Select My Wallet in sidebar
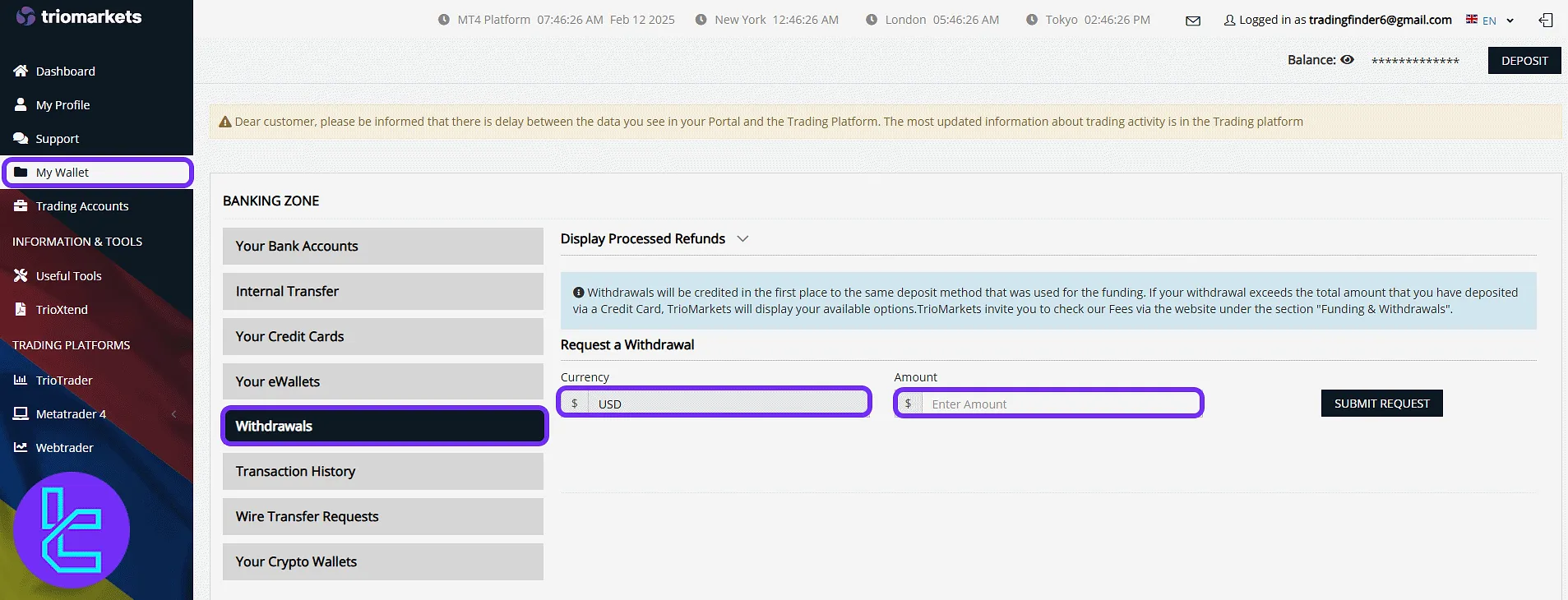Viewport: 1568px width, 600px height. point(97,173)
